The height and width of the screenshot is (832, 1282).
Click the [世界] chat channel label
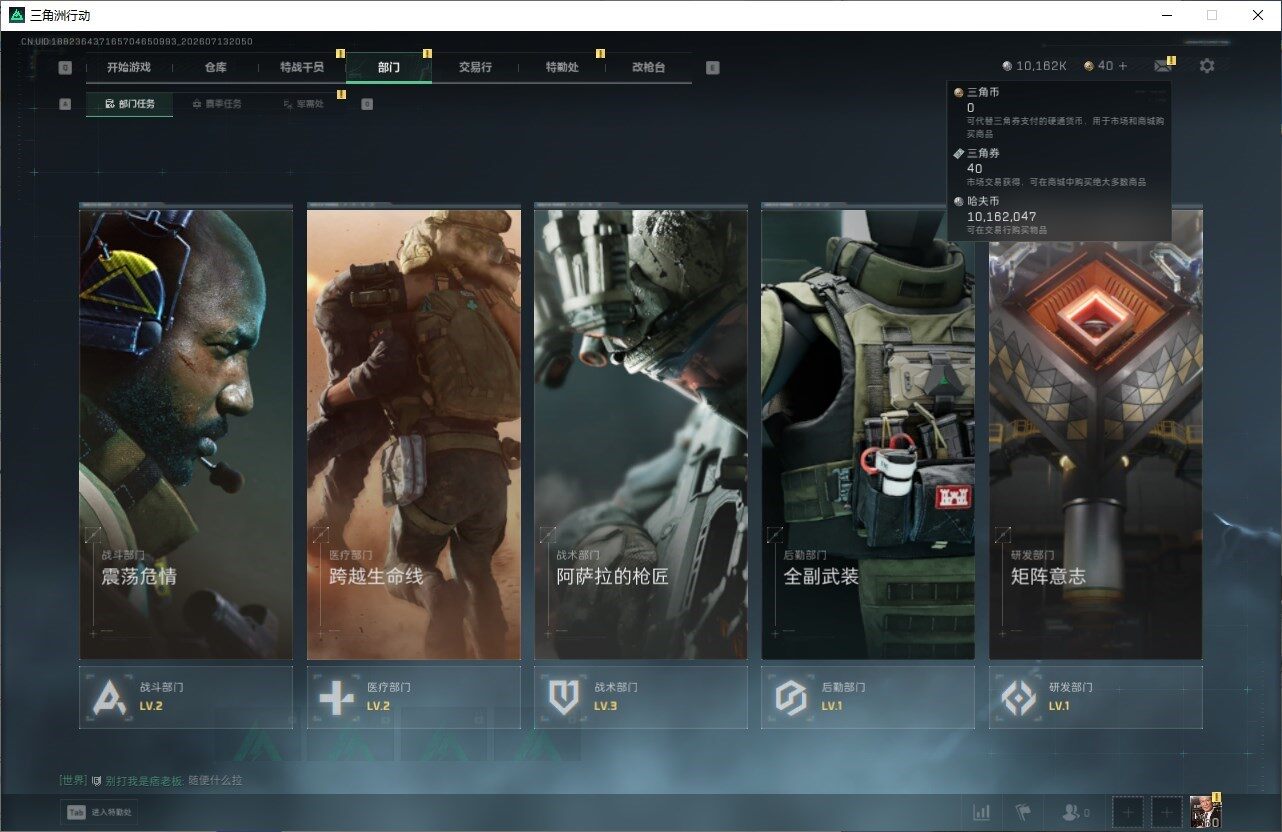click(73, 780)
